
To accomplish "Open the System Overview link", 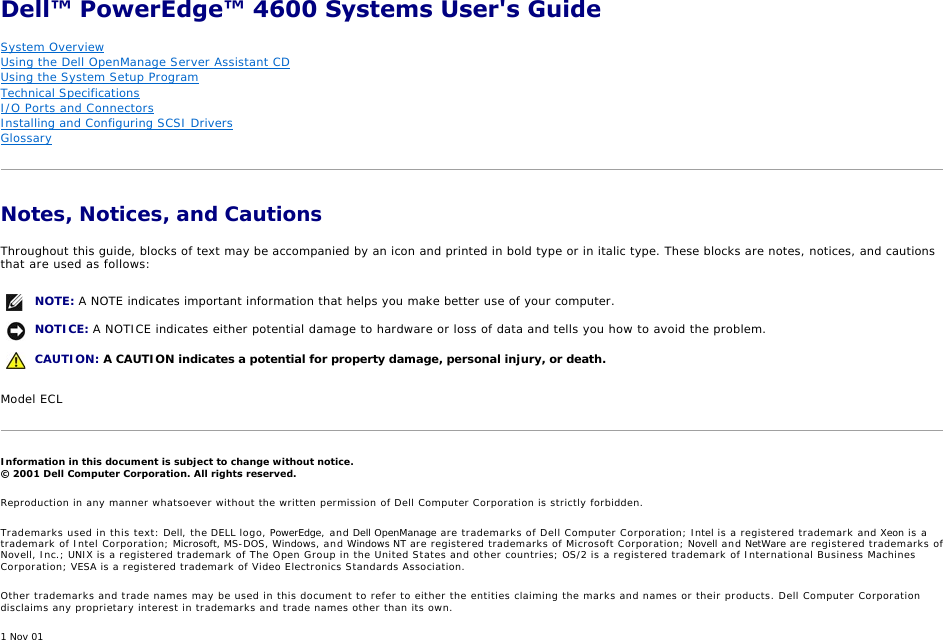I will (x=52, y=47).
